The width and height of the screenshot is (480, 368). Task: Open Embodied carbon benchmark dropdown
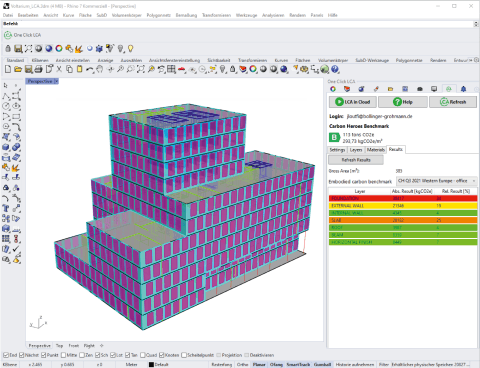tap(437, 181)
